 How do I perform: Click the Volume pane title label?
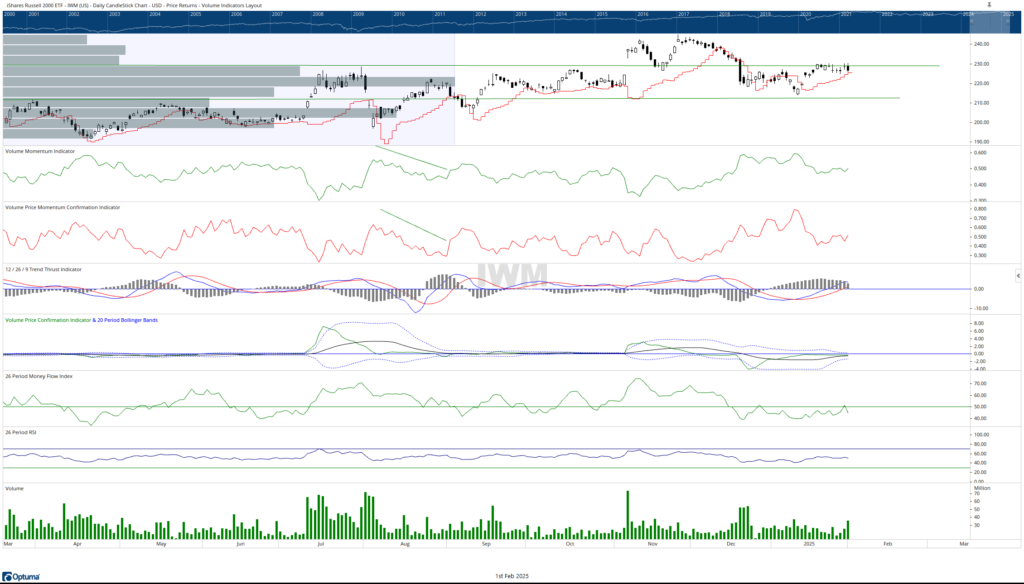tap(15, 488)
